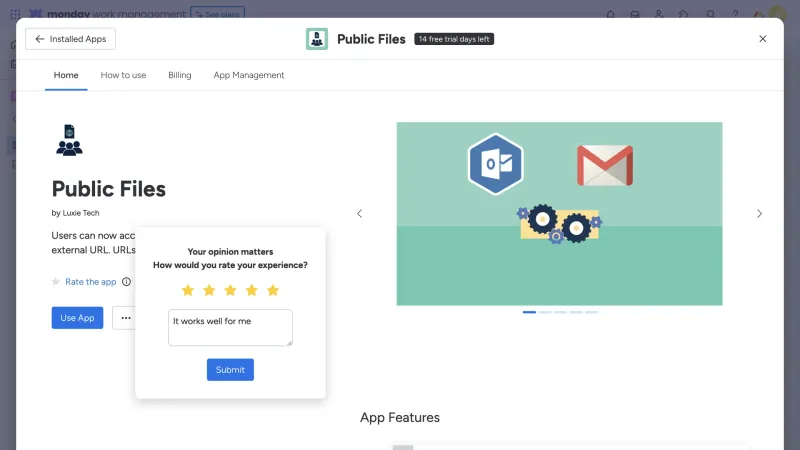The image size is (800, 450).
Task: Click the invite members icon
Action: [659, 14]
